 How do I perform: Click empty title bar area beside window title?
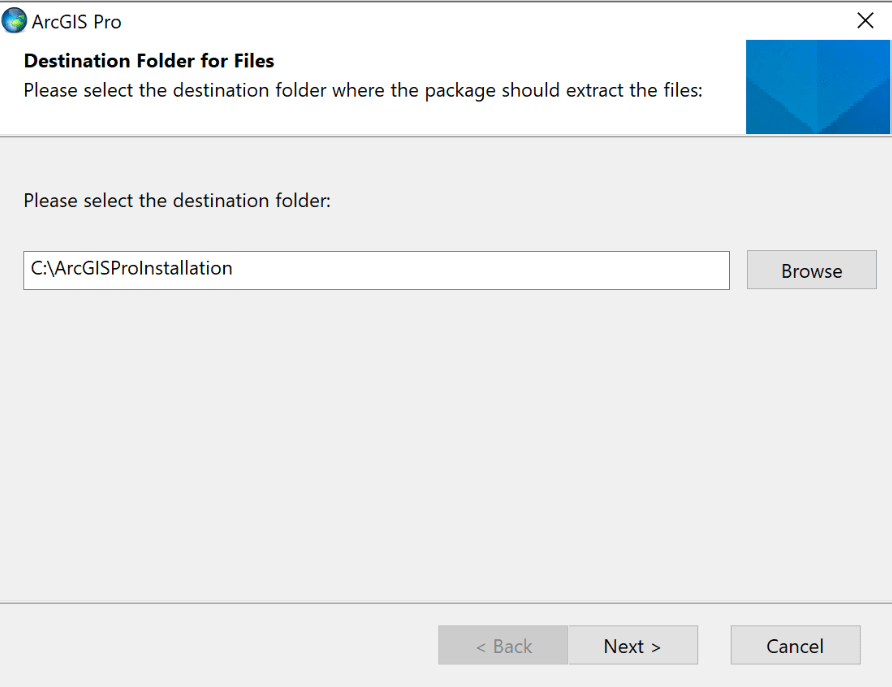(x=450, y=21)
